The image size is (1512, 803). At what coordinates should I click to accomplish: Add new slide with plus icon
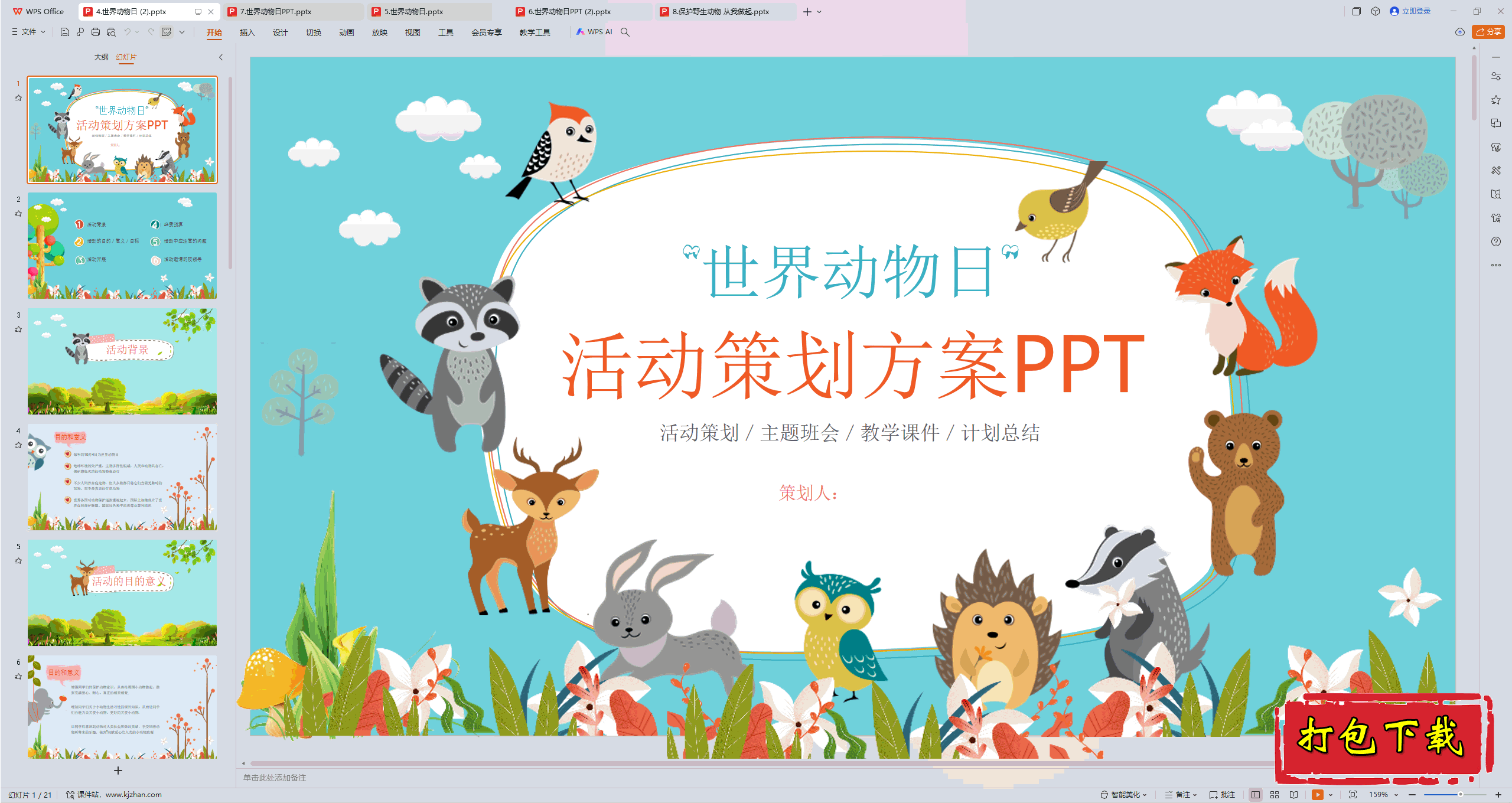point(118,771)
